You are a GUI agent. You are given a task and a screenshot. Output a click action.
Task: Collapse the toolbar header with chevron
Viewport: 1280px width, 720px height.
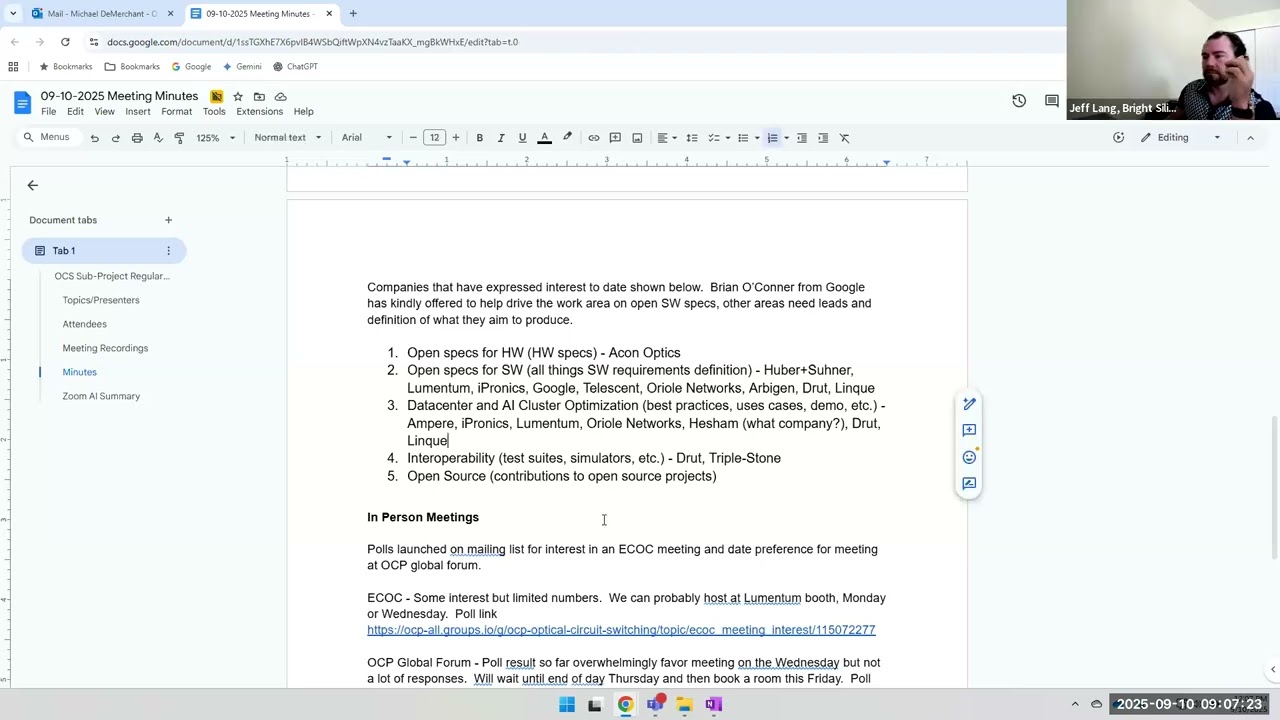pos(1250,138)
